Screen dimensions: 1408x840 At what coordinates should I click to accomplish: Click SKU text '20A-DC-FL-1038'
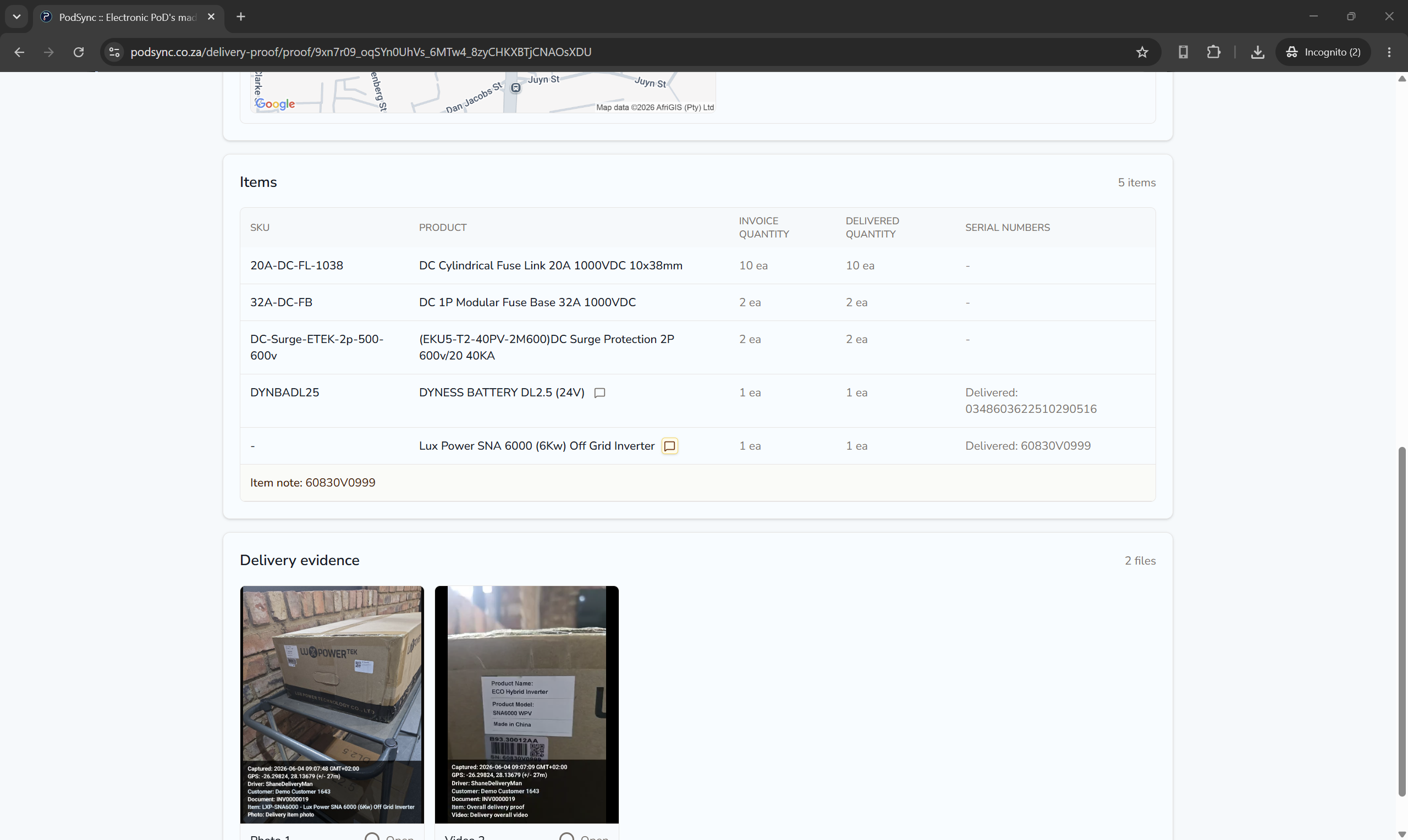pyautogui.click(x=296, y=266)
